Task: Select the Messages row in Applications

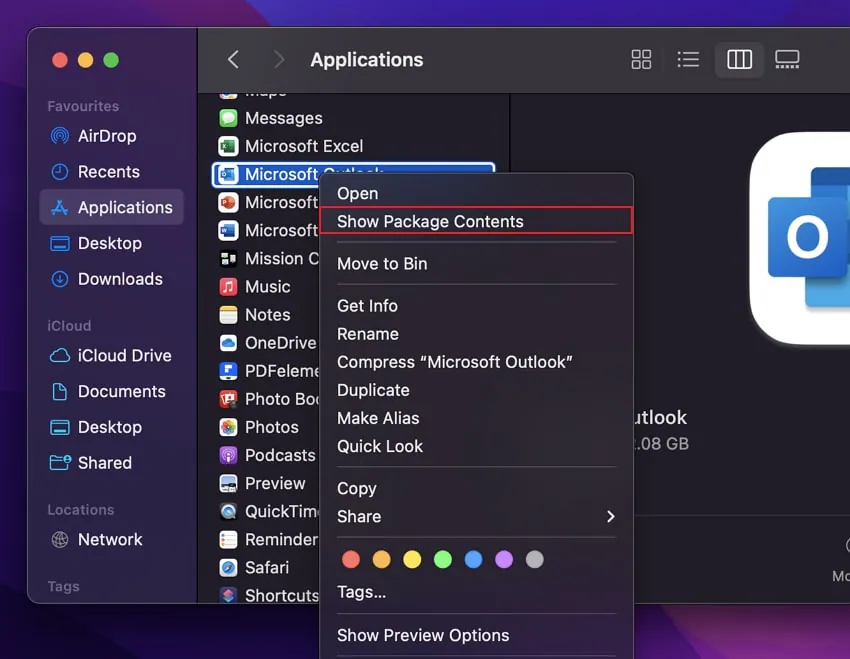Action: point(353,118)
